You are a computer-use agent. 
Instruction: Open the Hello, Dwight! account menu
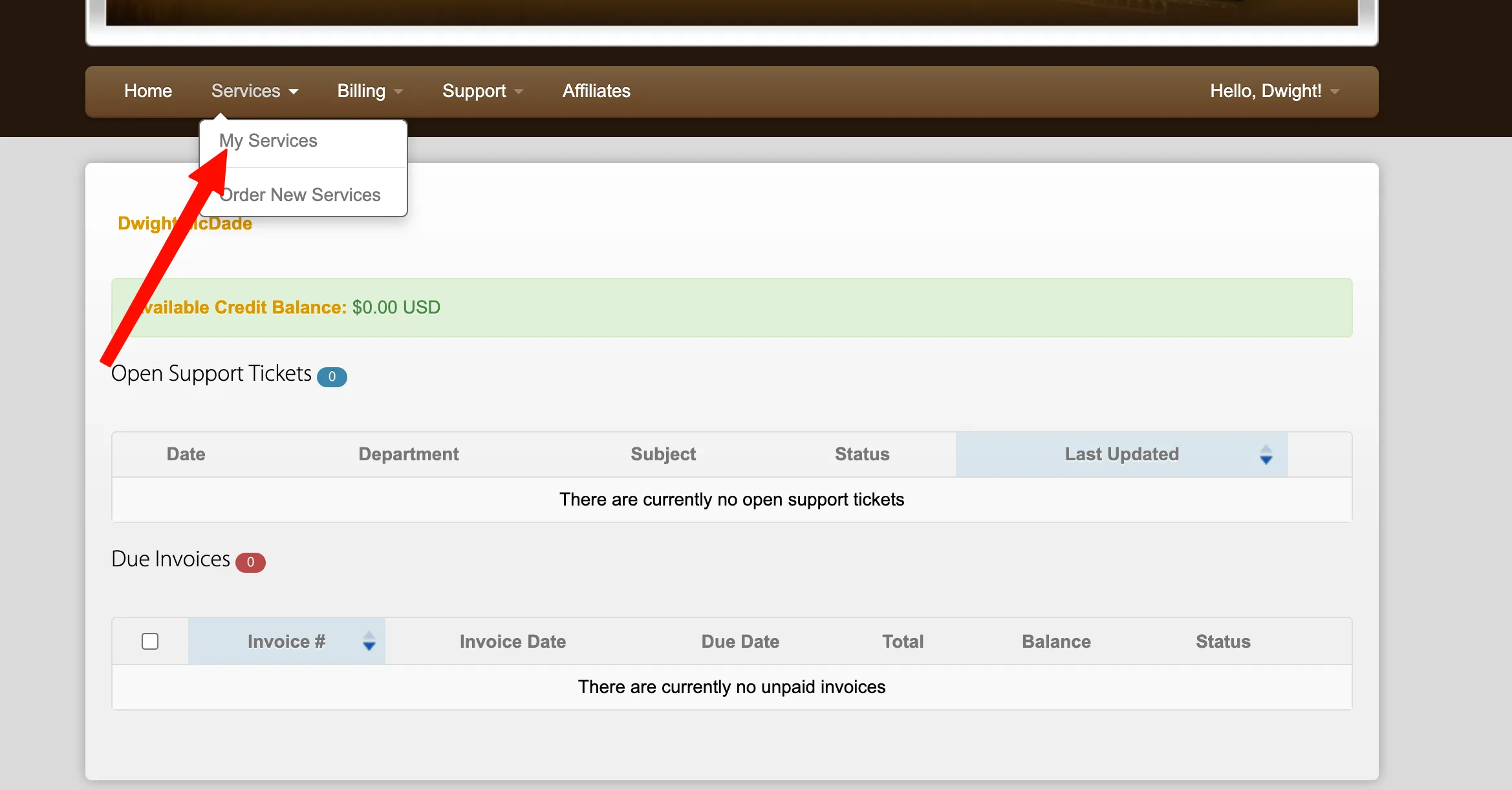click(1274, 91)
